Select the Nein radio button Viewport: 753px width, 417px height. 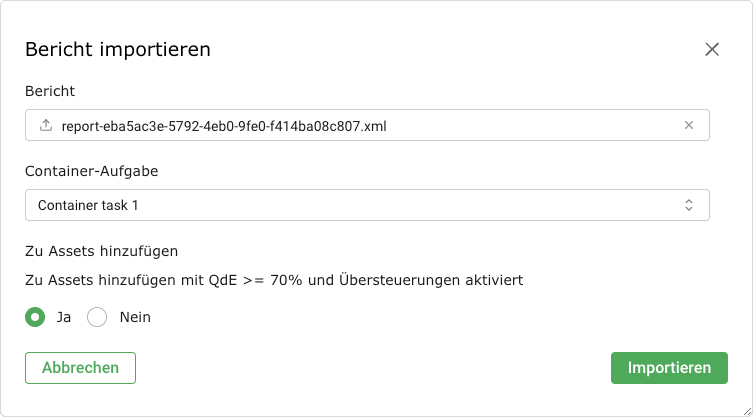97,317
